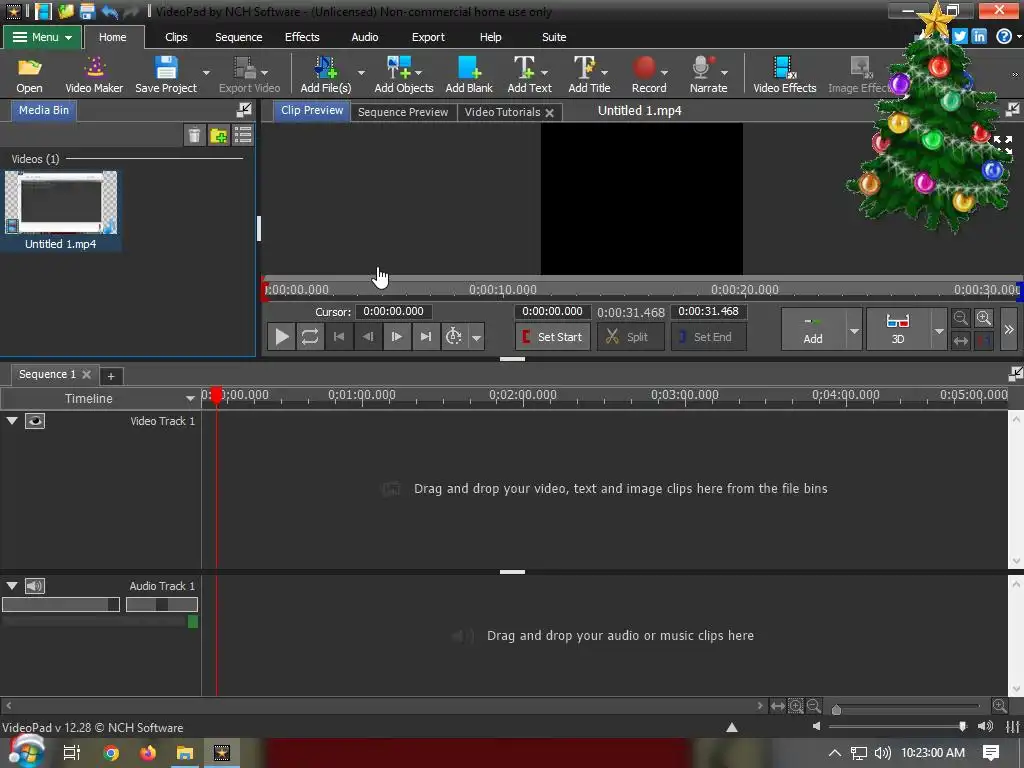Open the Add clip dropdown arrow

854,330
